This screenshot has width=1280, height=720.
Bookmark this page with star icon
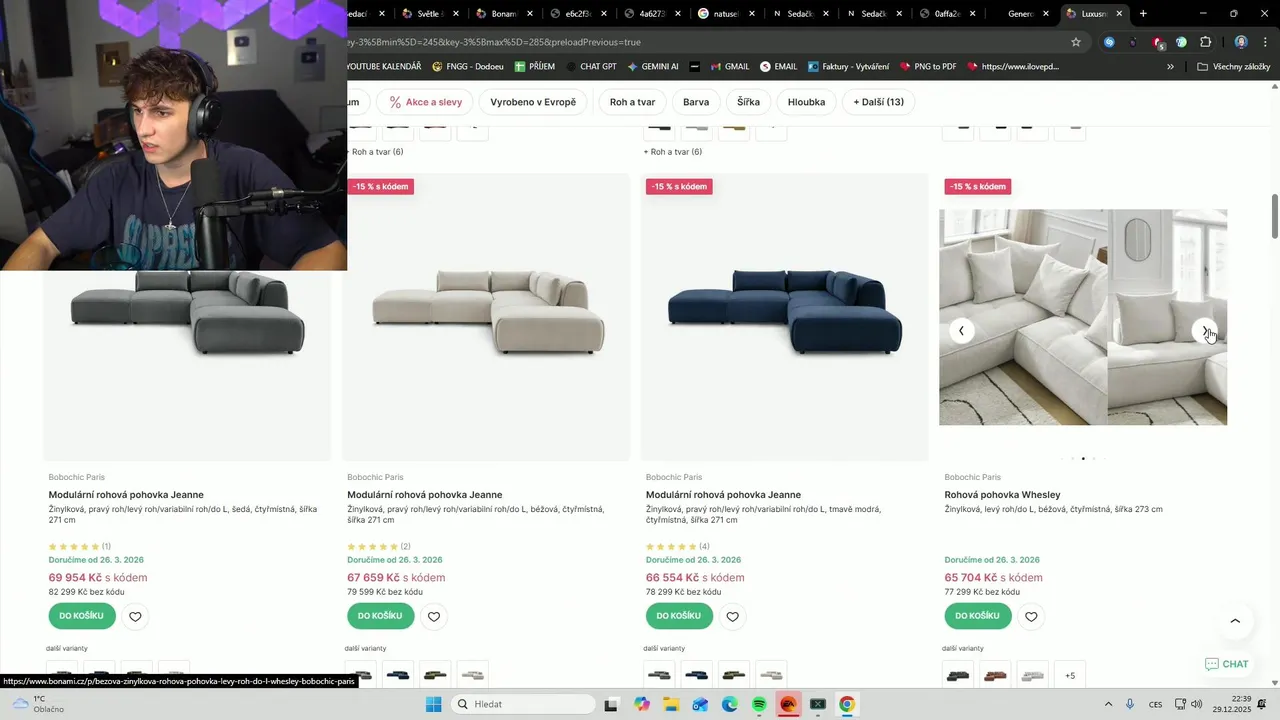coord(1076,42)
